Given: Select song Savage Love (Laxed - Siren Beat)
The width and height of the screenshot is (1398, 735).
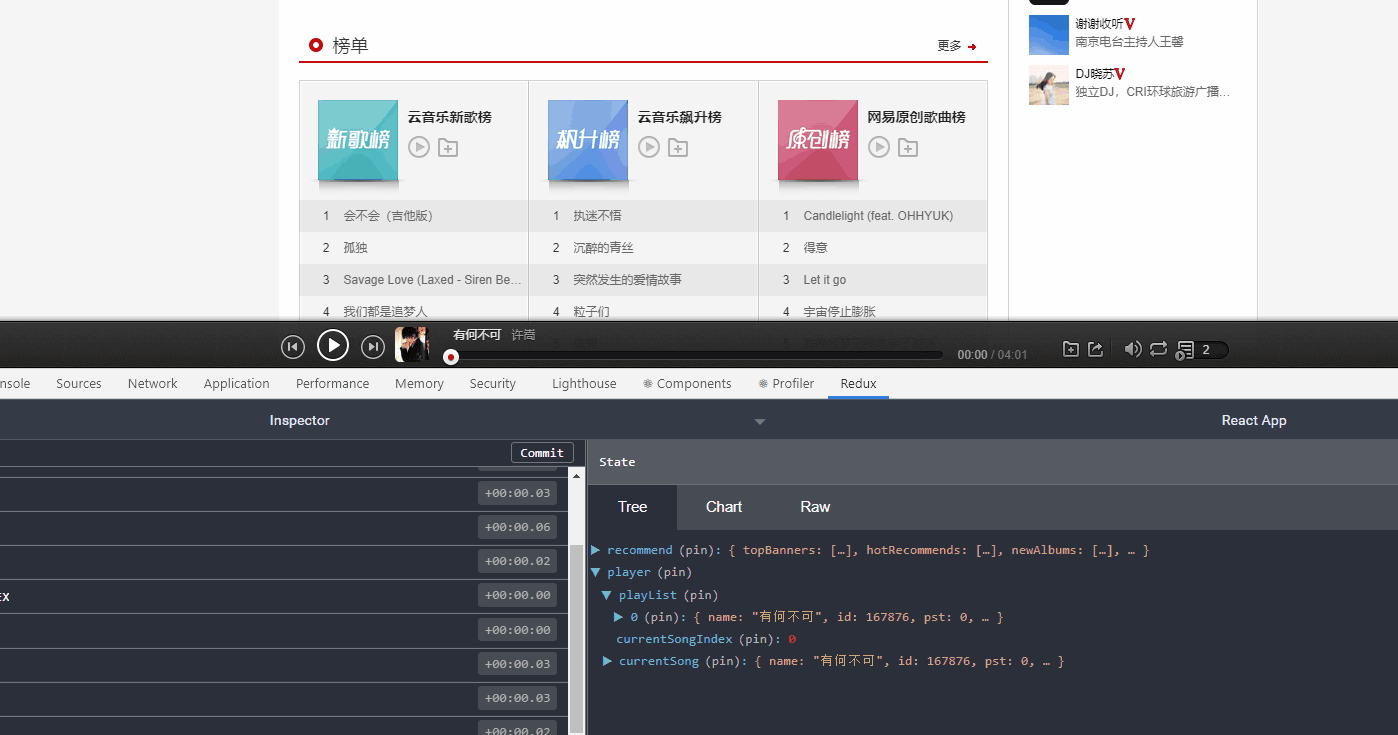Looking at the screenshot, I should [433, 280].
